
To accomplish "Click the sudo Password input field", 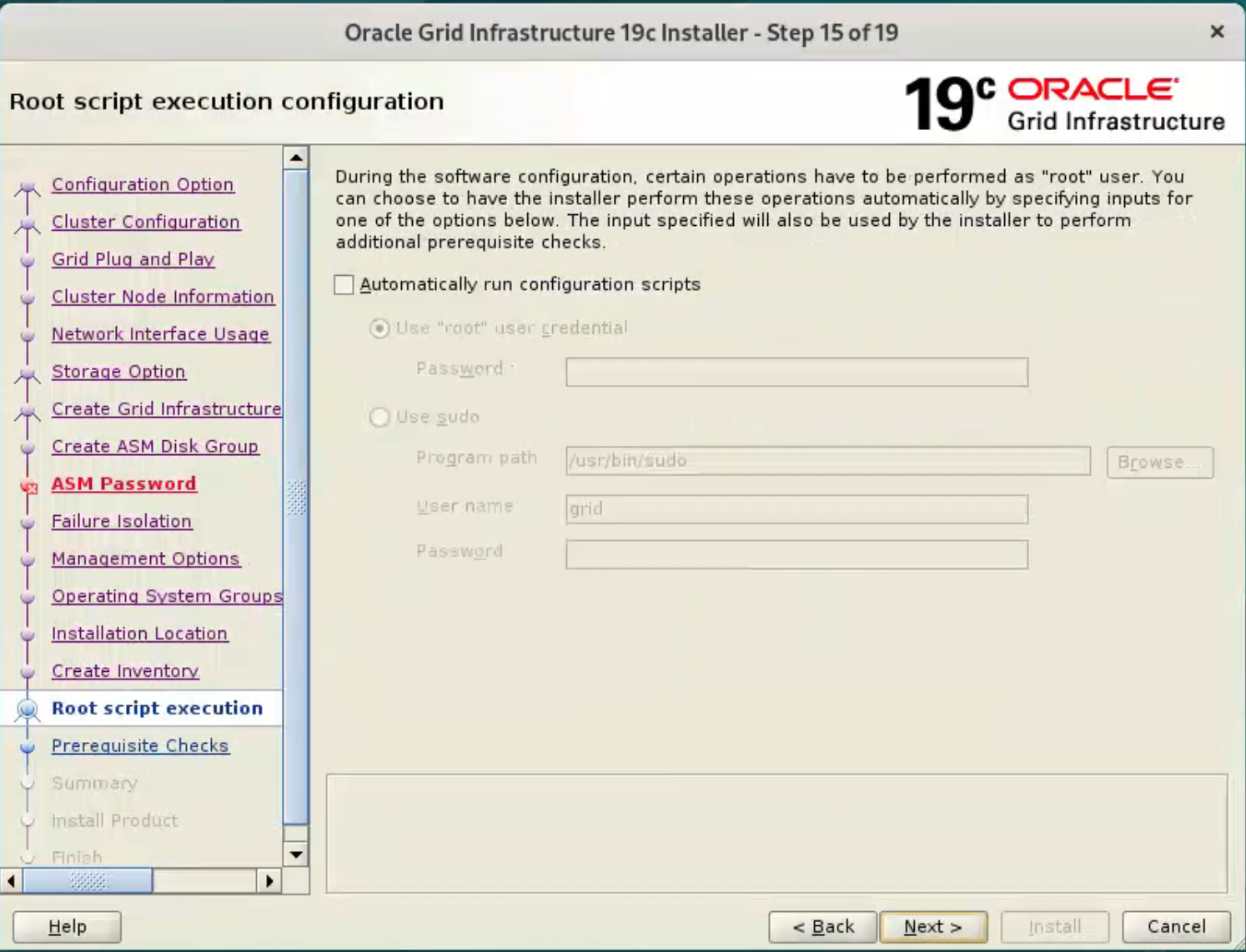I will click(796, 554).
